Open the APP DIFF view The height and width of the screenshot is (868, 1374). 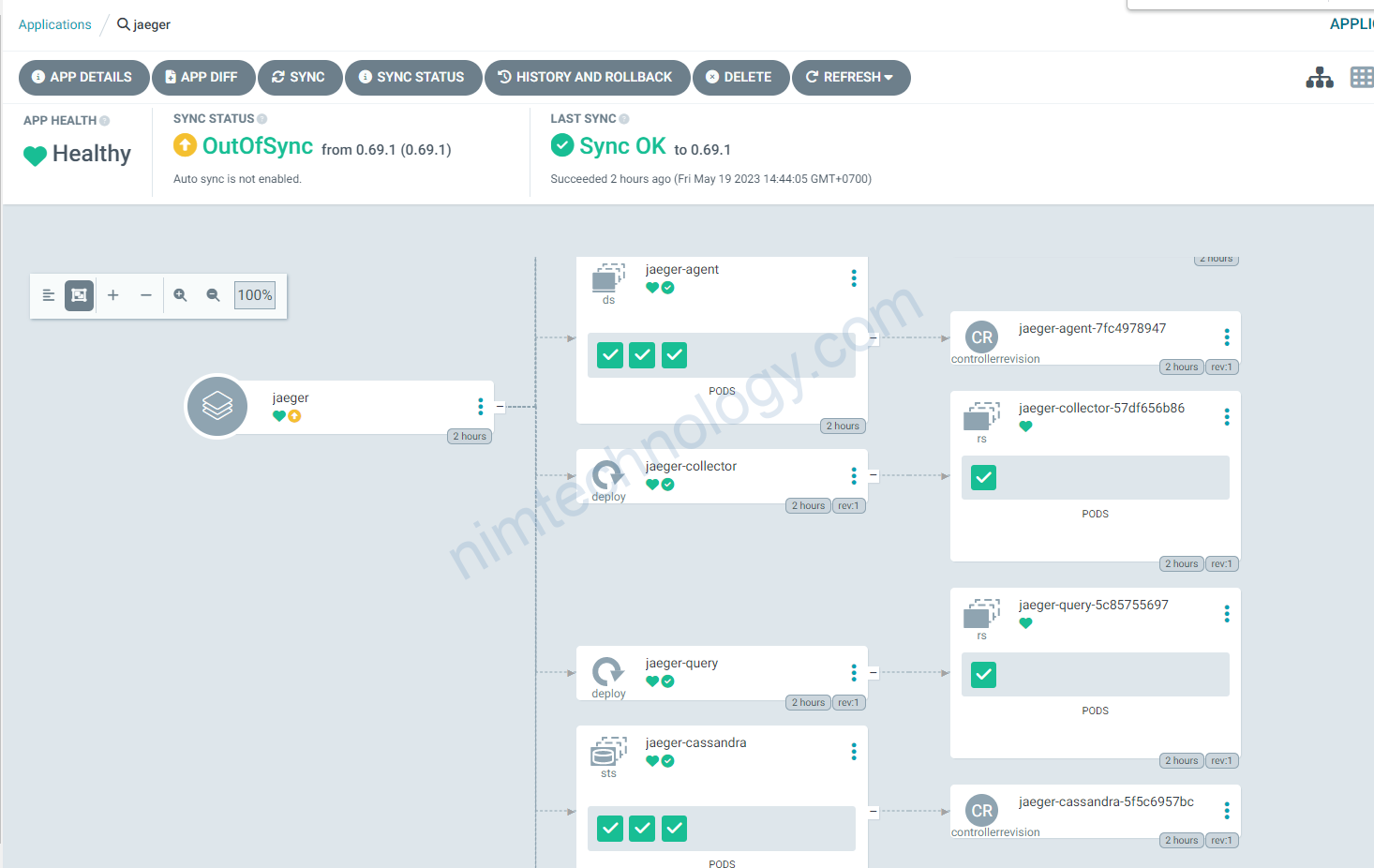click(203, 77)
